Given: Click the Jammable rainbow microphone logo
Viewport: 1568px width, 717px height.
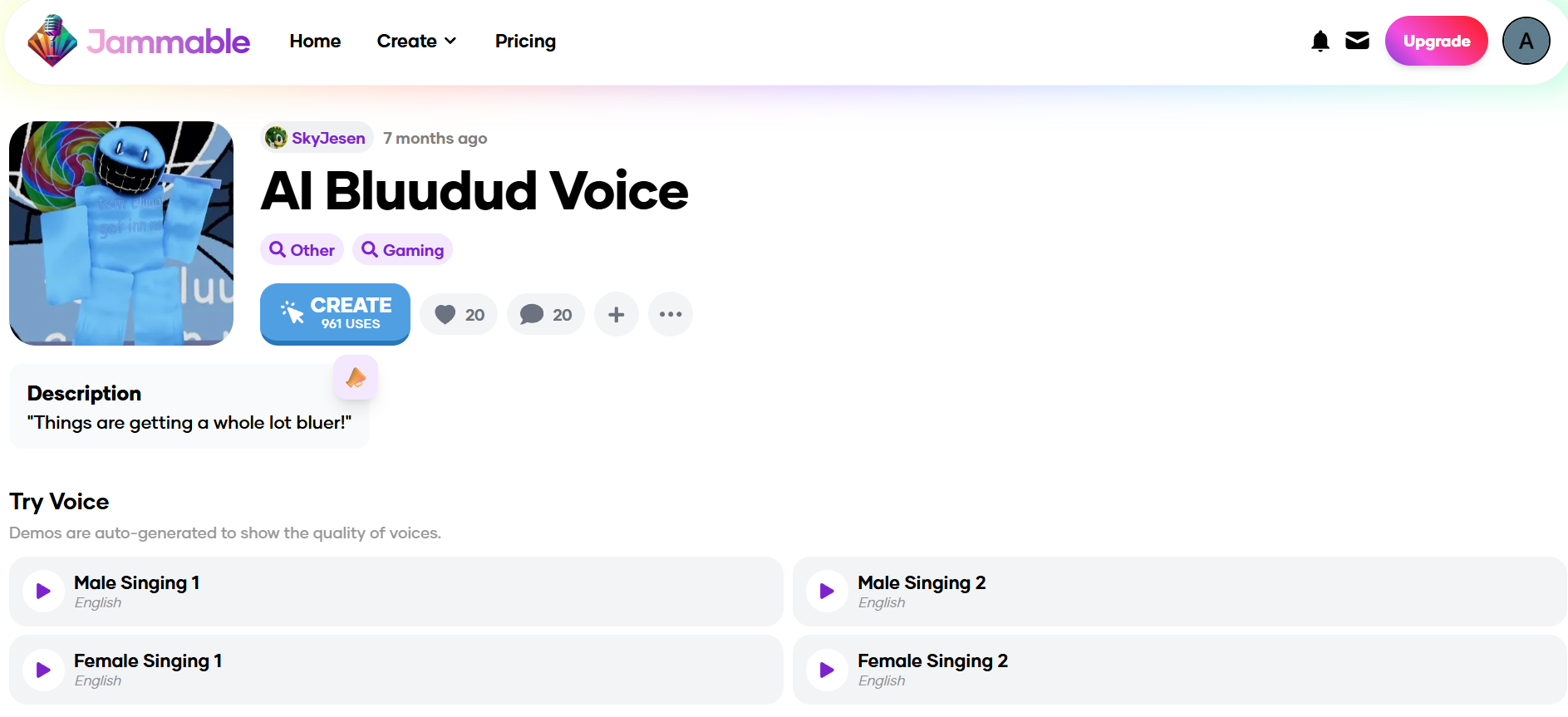Looking at the screenshot, I should pos(52,41).
